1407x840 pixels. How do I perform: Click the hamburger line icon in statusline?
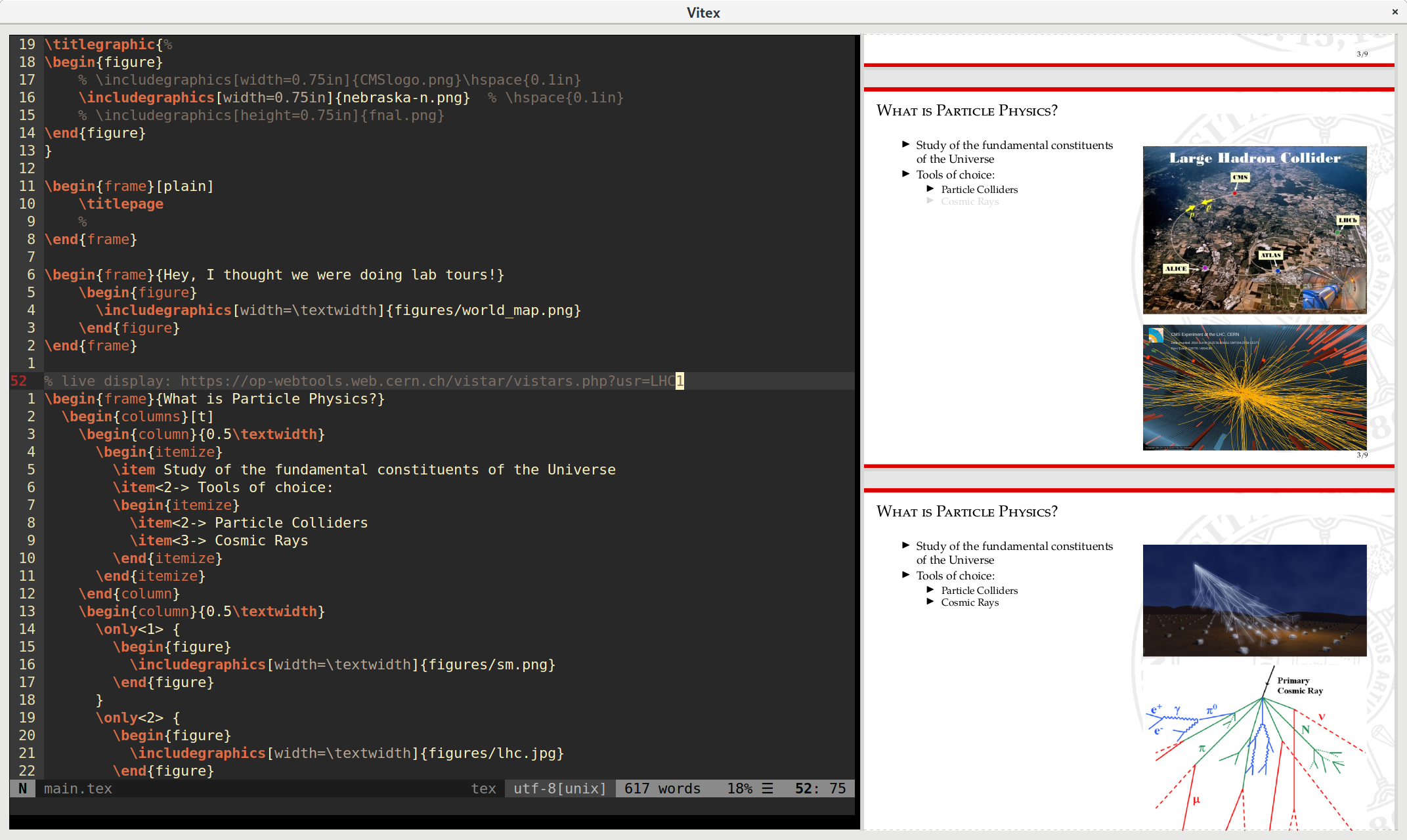(x=767, y=788)
